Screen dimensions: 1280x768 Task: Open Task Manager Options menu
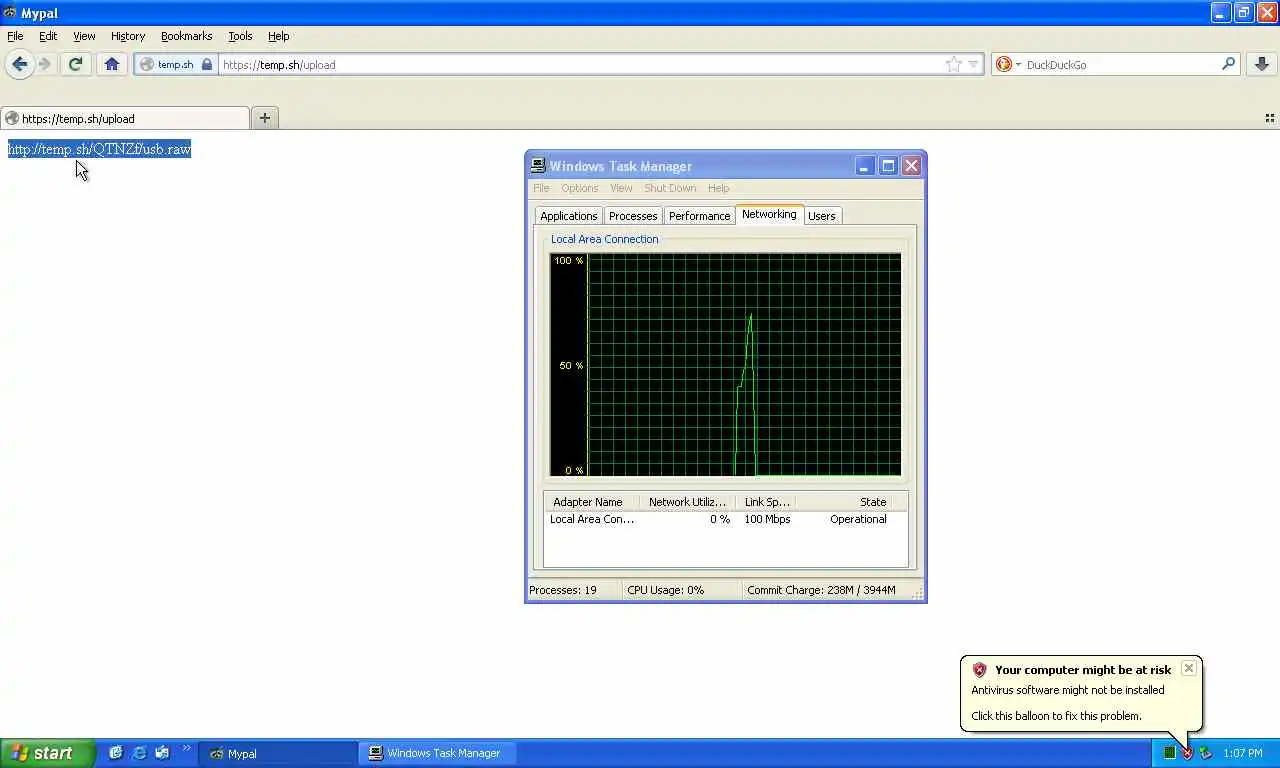tap(579, 188)
